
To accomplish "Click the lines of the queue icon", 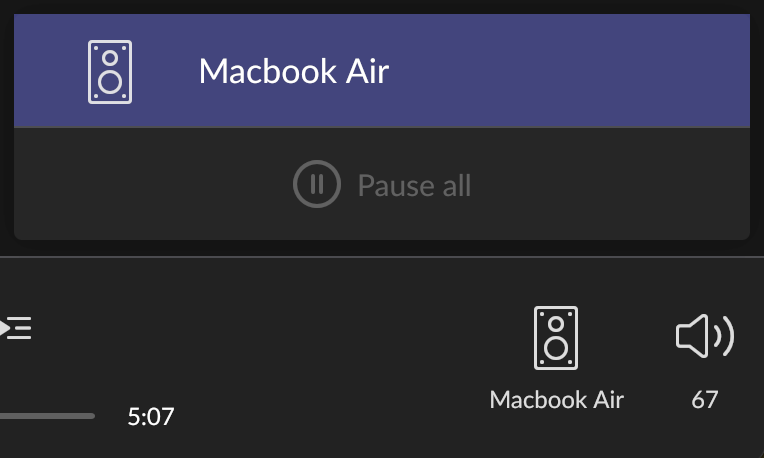I will (x=20, y=328).
